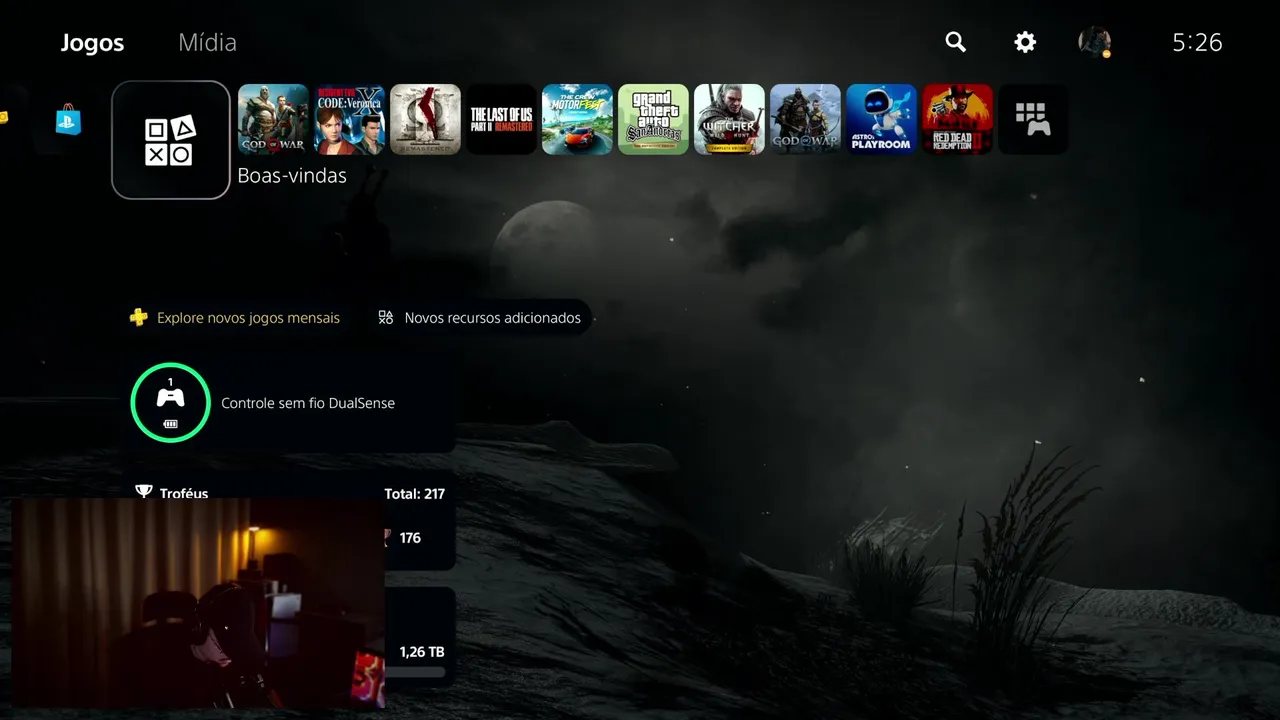Viewport: 1280px width, 720px height.
Task: Open the PlayStation Store bag icon
Action: click(68, 119)
